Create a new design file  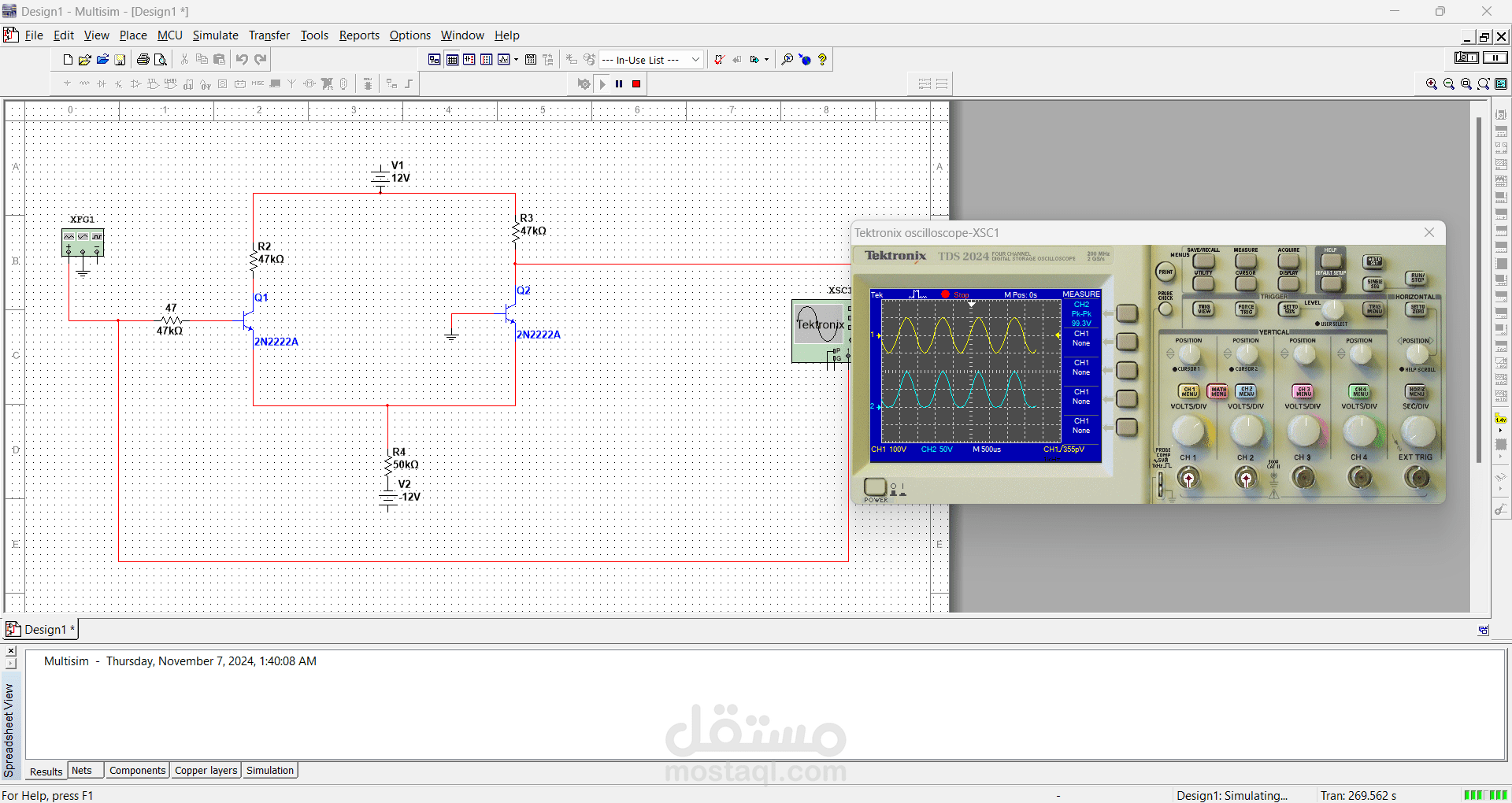68,60
